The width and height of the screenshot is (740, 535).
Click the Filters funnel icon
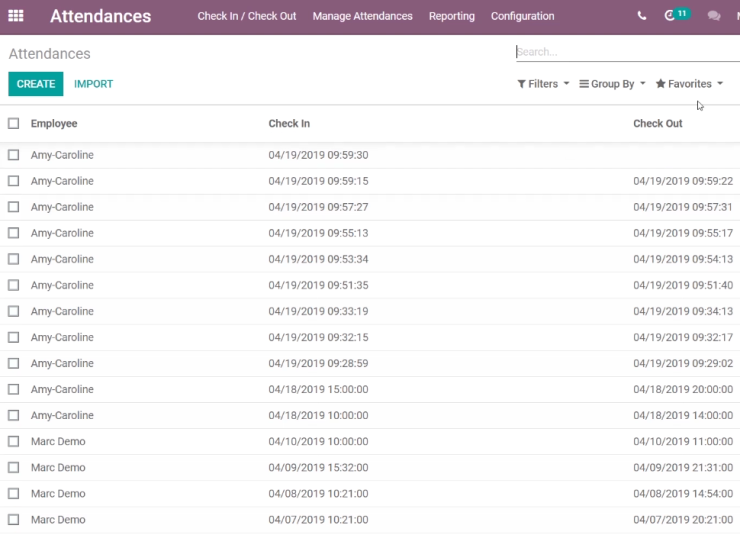click(521, 84)
